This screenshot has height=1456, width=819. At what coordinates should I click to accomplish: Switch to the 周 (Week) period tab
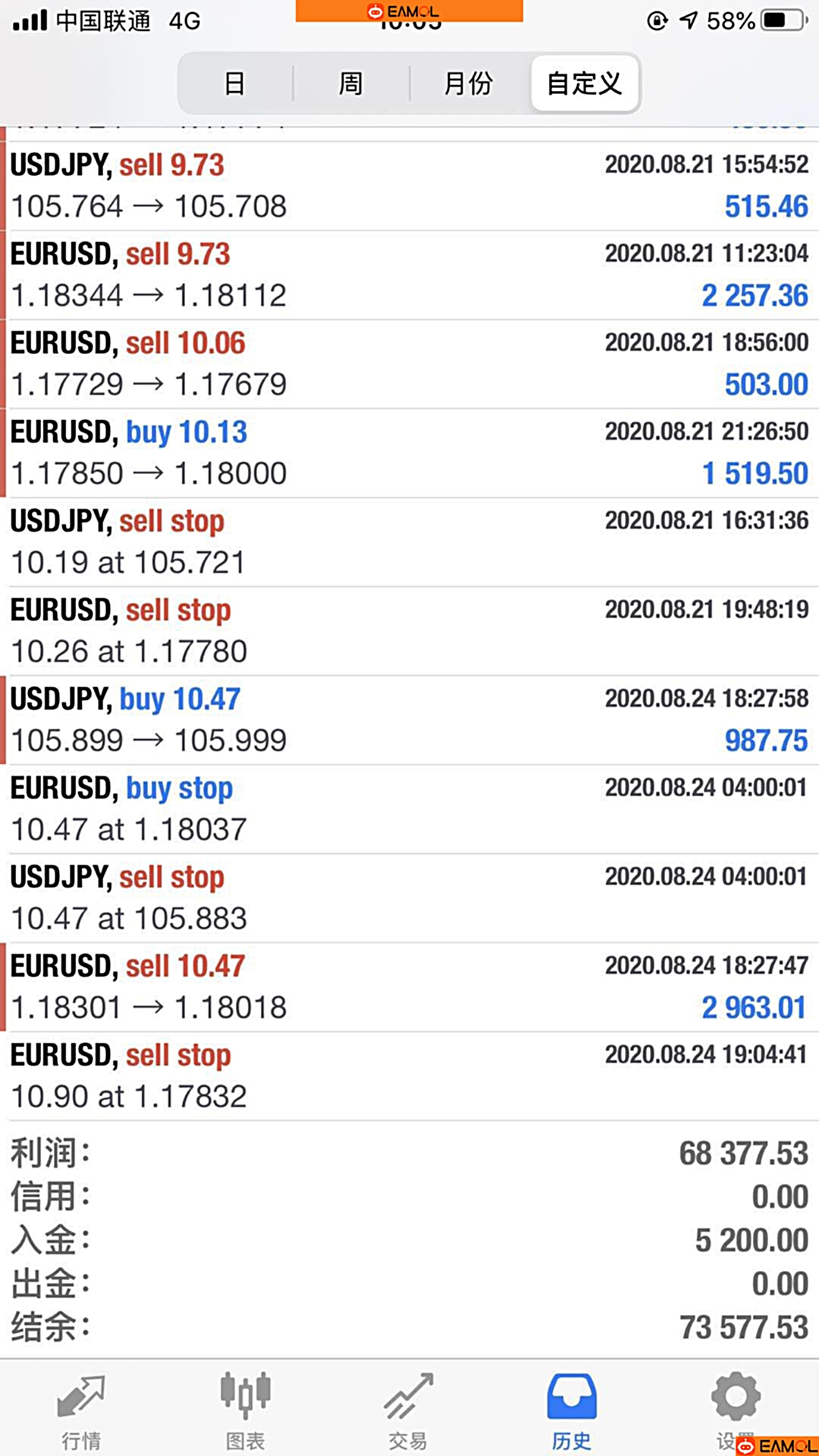pos(350,83)
